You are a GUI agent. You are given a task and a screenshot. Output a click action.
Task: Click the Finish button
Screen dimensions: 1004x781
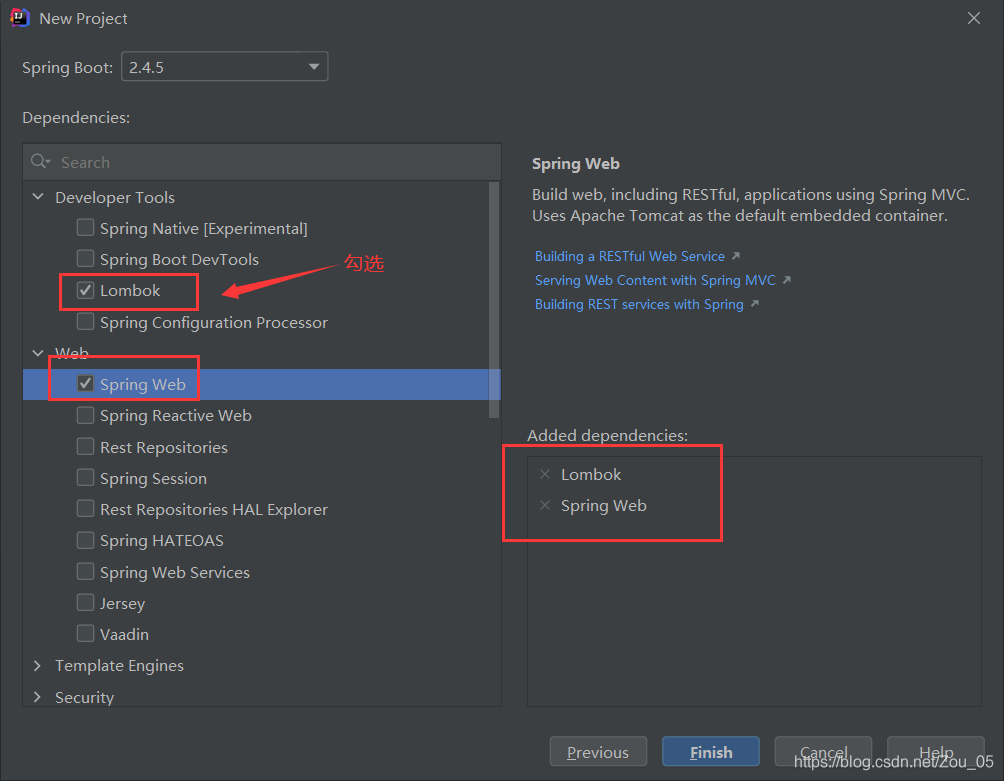pos(711,752)
